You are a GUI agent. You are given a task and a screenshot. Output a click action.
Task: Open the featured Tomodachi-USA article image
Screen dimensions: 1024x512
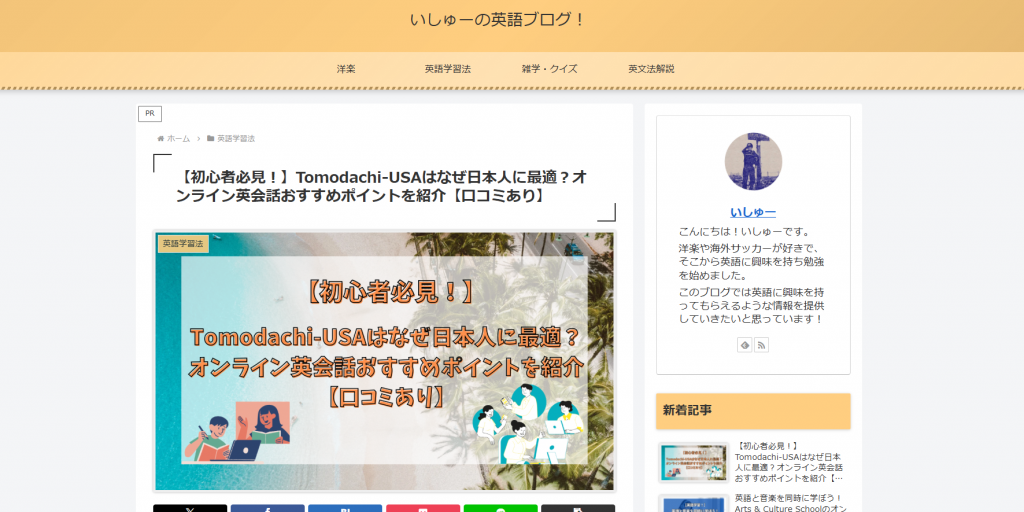[385, 361]
